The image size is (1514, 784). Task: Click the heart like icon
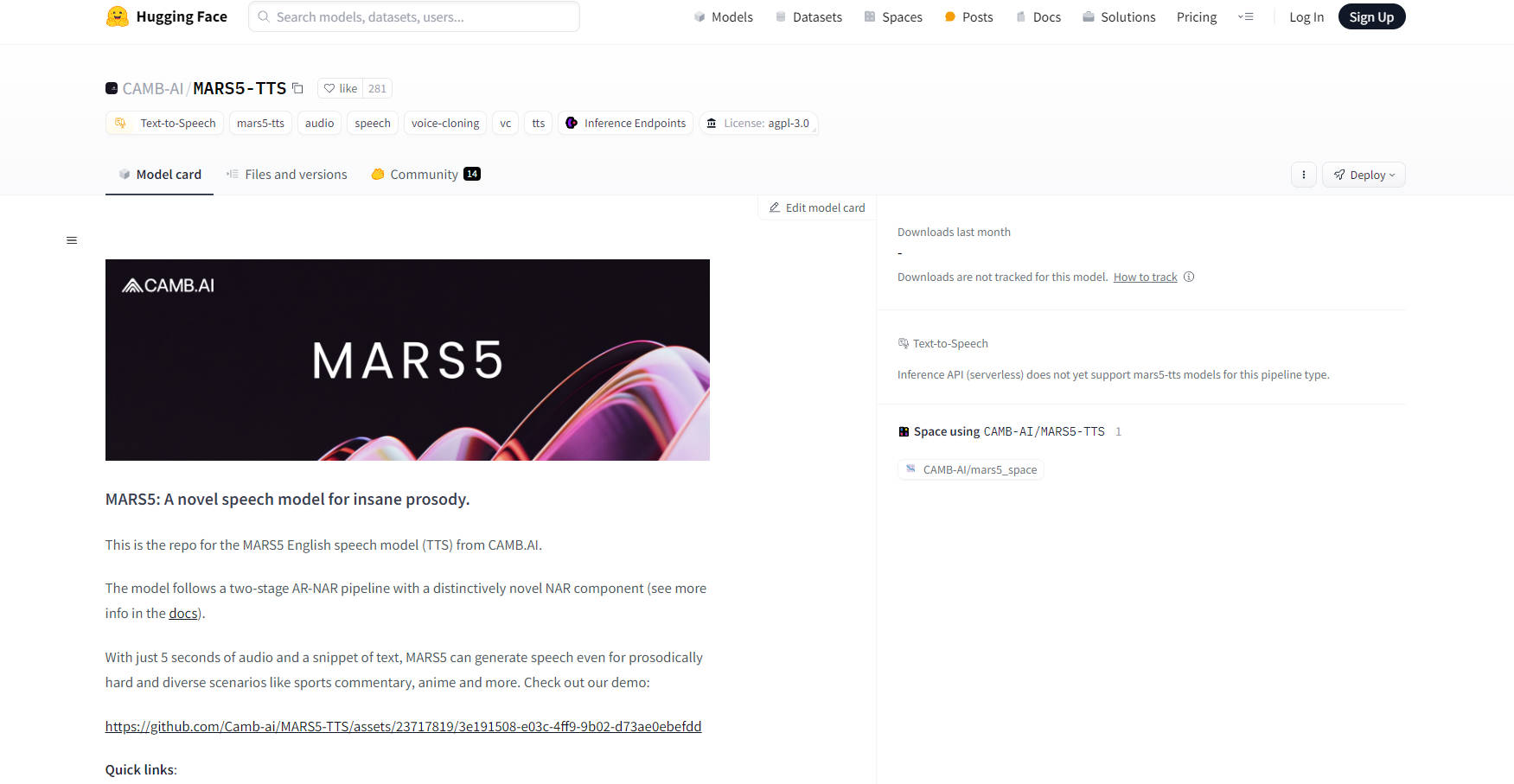(x=329, y=88)
